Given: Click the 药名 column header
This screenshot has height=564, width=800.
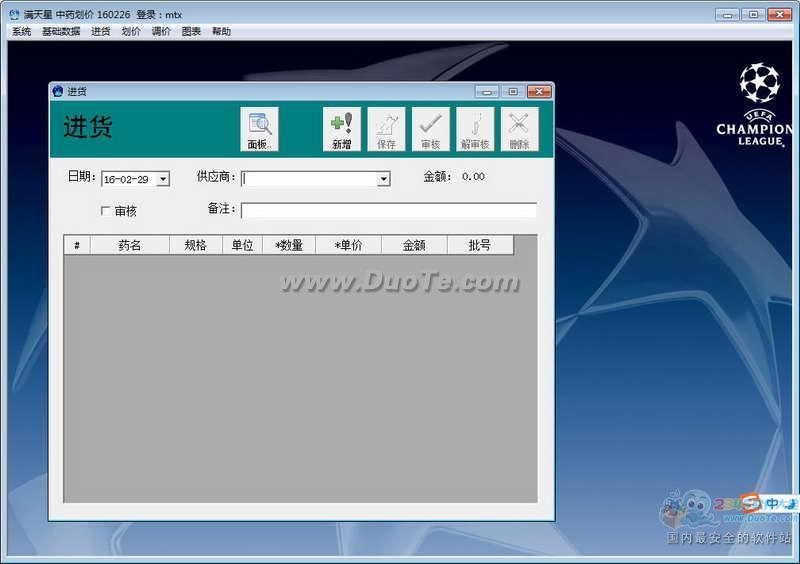Looking at the screenshot, I should click(x=130, y=245).
